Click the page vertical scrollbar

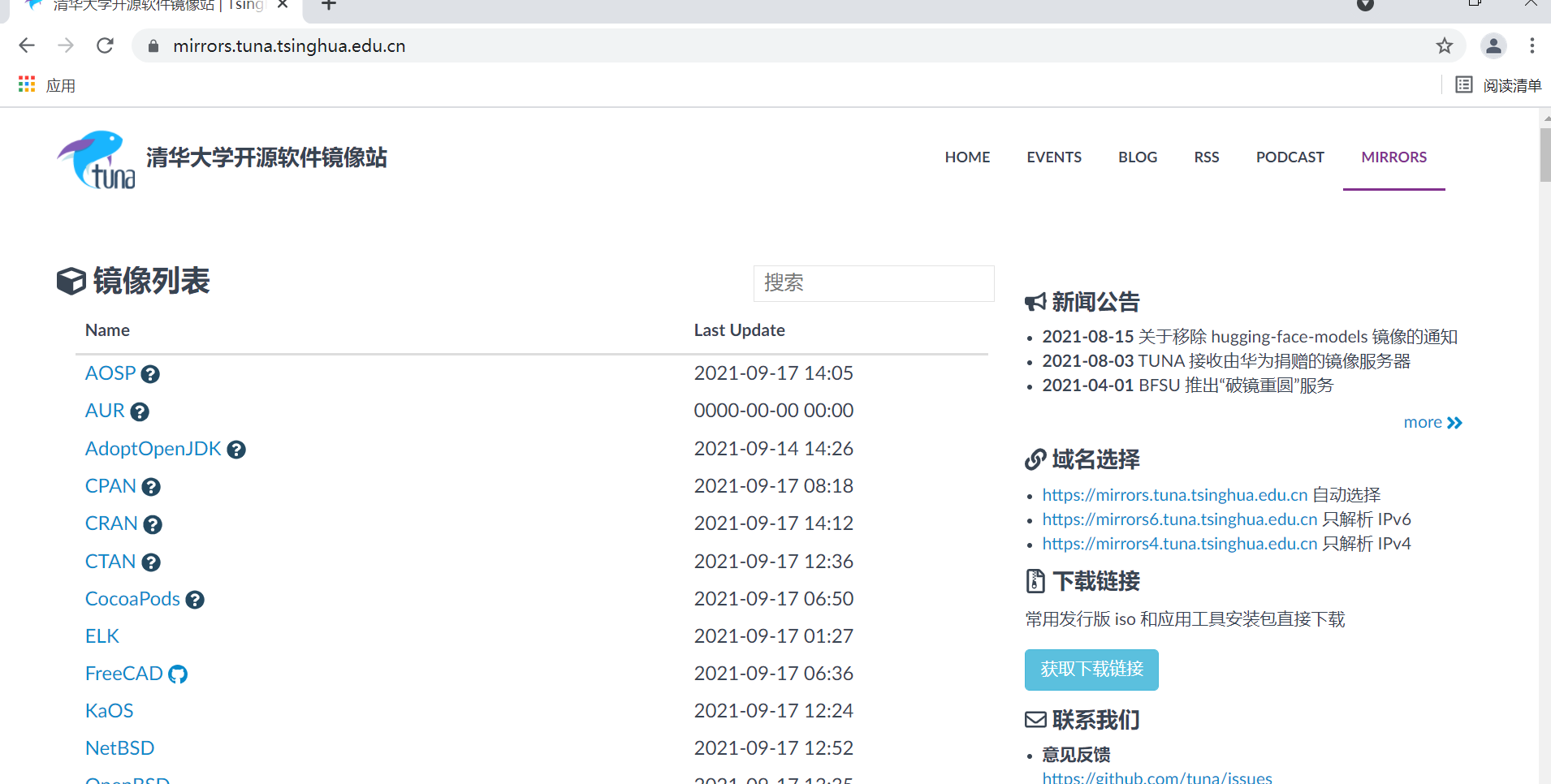tap(1545, 154)
